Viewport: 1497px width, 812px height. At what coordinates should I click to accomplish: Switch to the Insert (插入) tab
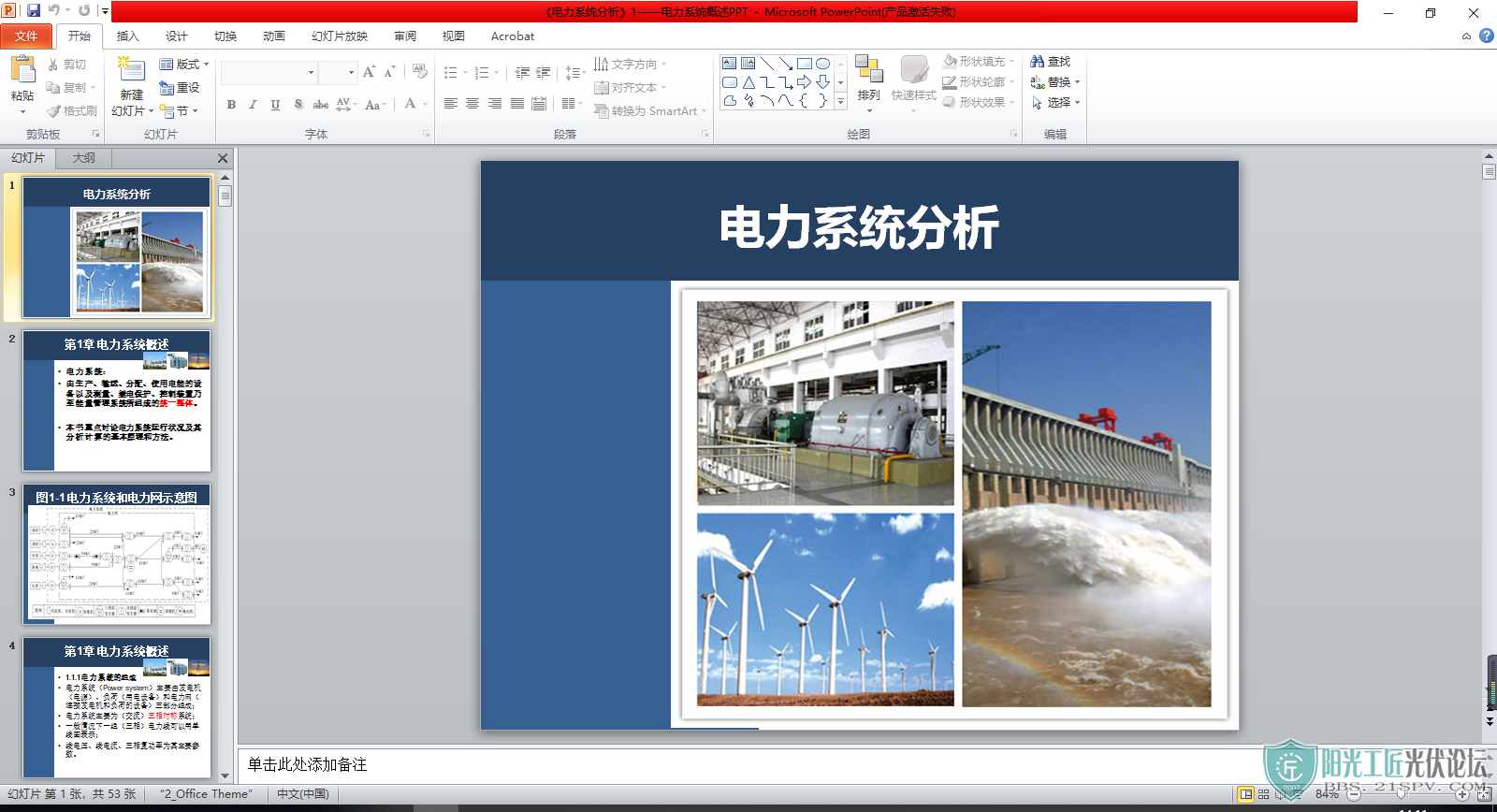pos(128,36)
